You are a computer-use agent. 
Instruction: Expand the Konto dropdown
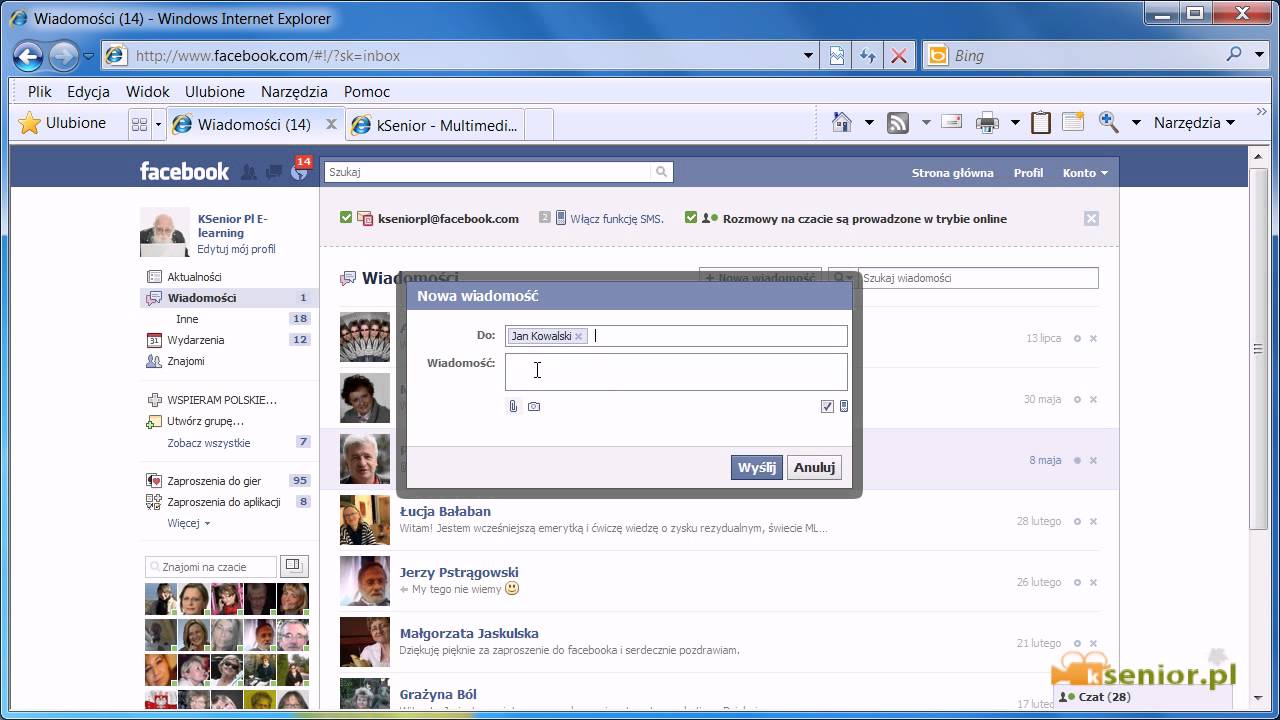1085,173
